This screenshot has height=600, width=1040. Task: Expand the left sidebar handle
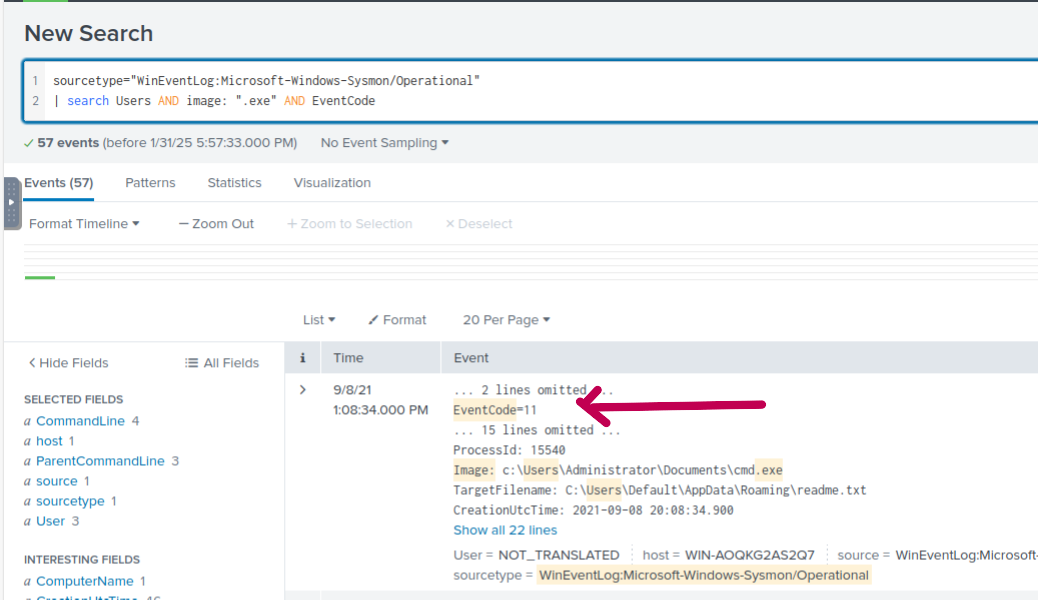(12, 203)
